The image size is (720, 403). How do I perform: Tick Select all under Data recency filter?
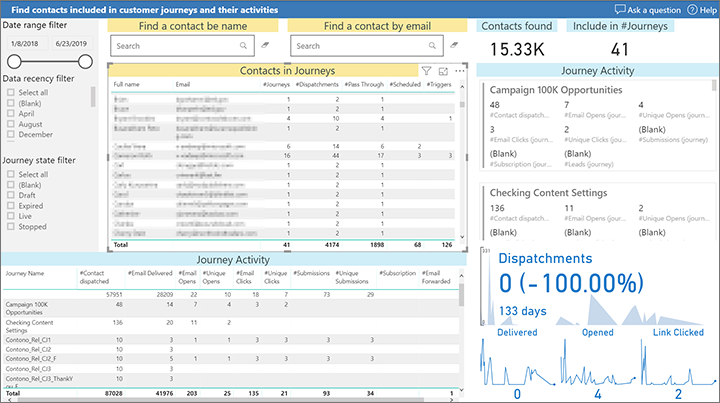[11, 92]
